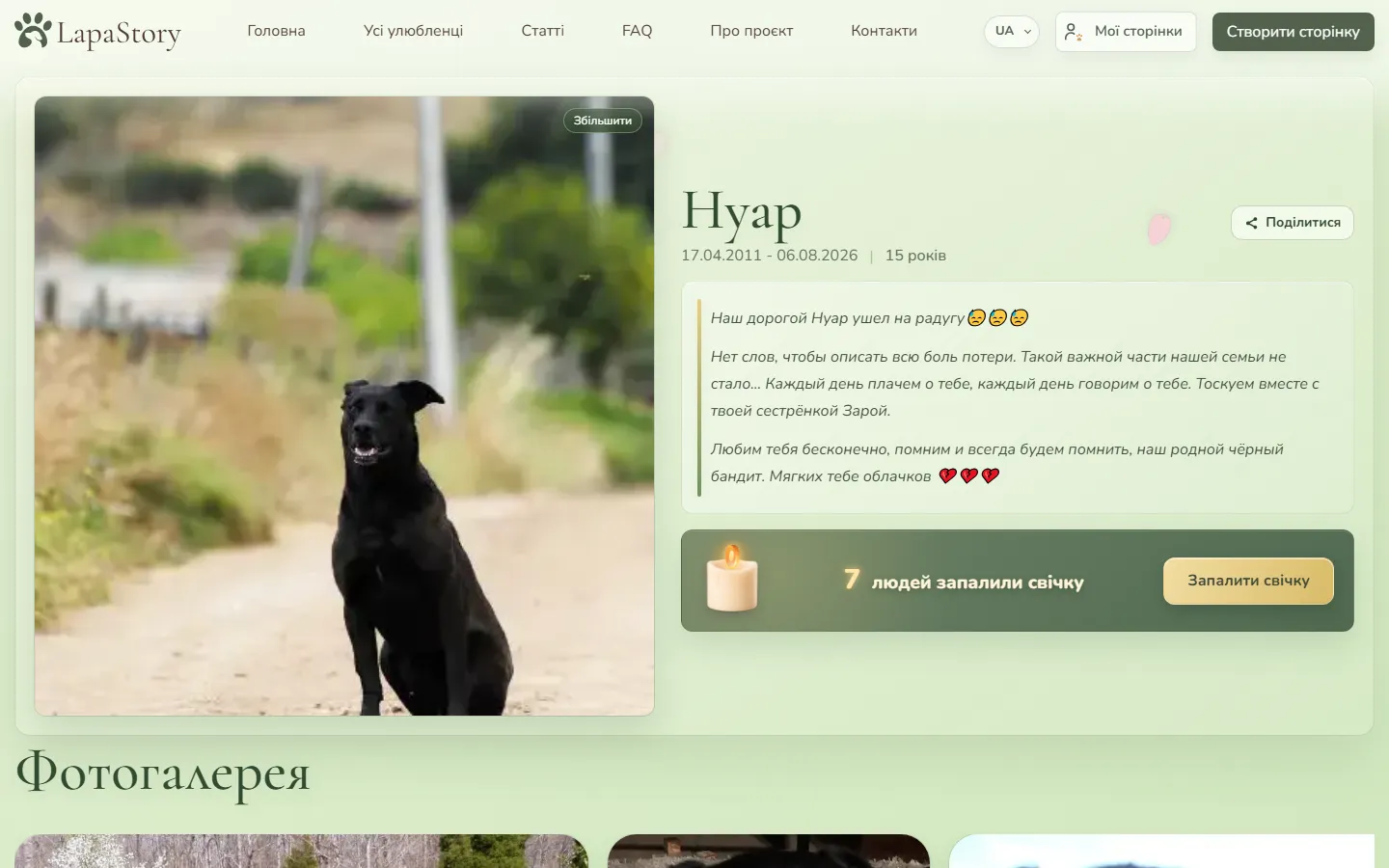The image size is (1389, 868).
Task: Open the Усі улюбленці menu item
Action: tap(413, 31)
